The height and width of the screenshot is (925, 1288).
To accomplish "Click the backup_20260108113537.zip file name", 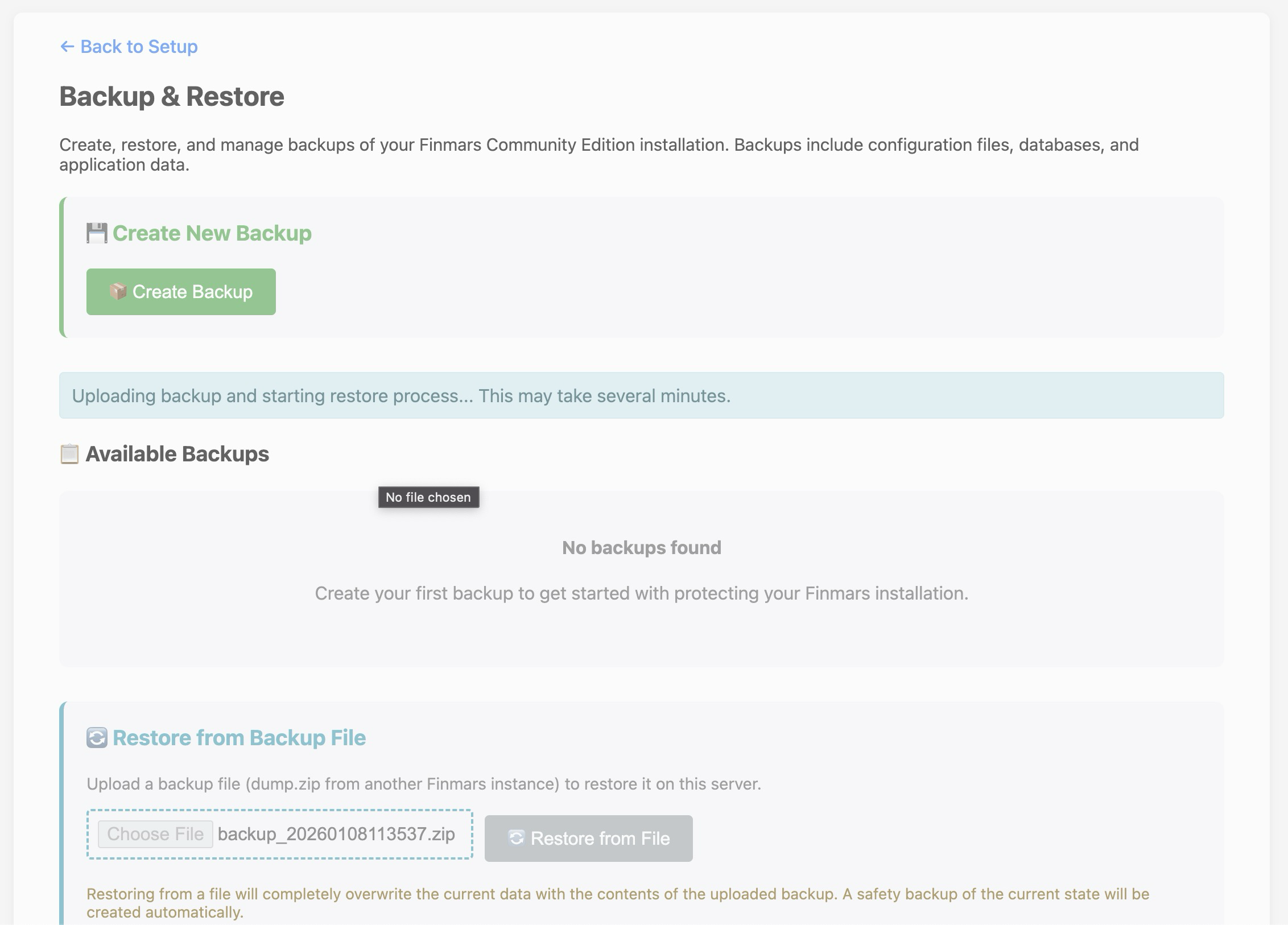I will pyautogui.click(x=336, y=834).
